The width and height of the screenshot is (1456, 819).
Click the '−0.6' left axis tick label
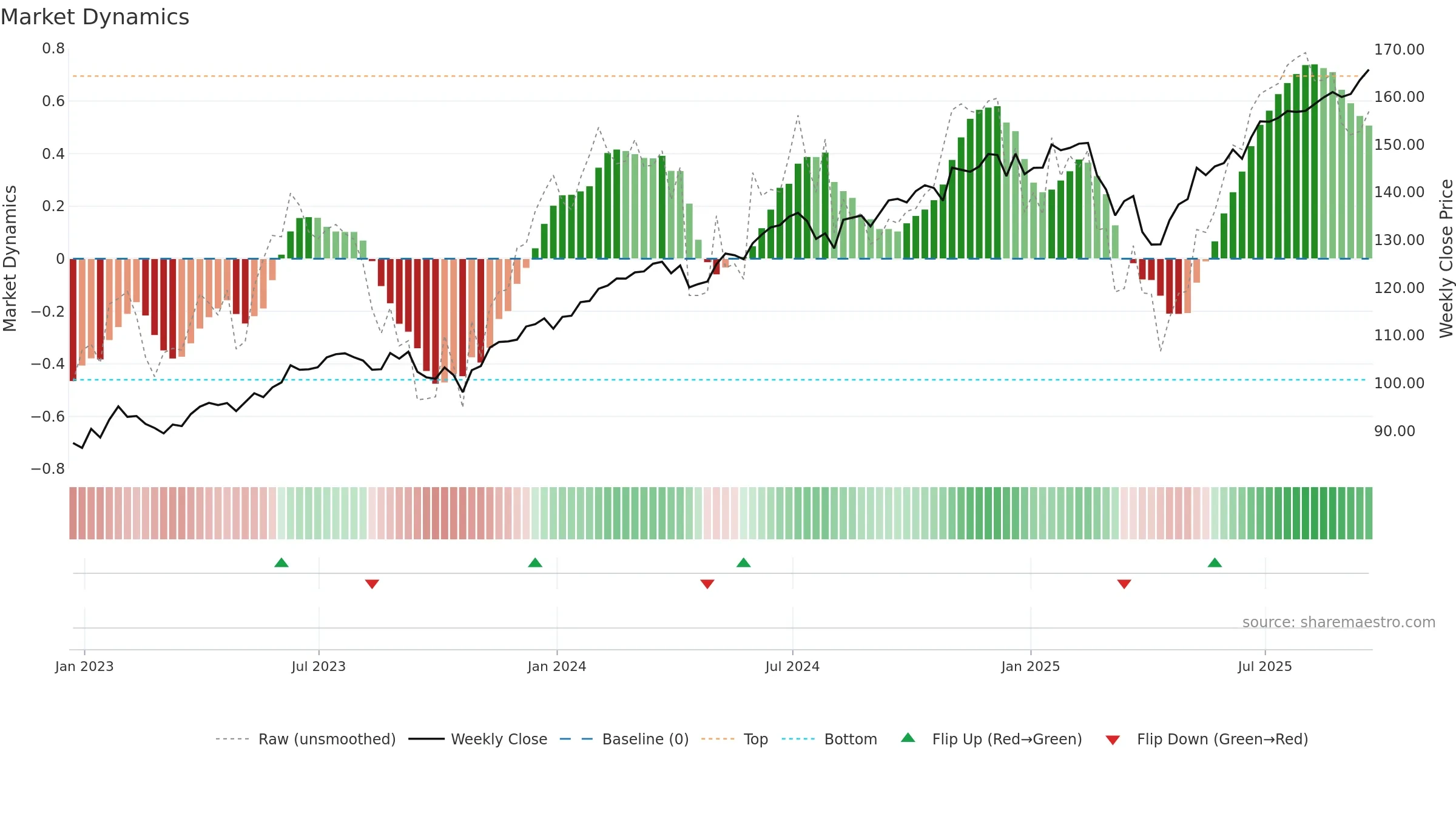[48, 416]
